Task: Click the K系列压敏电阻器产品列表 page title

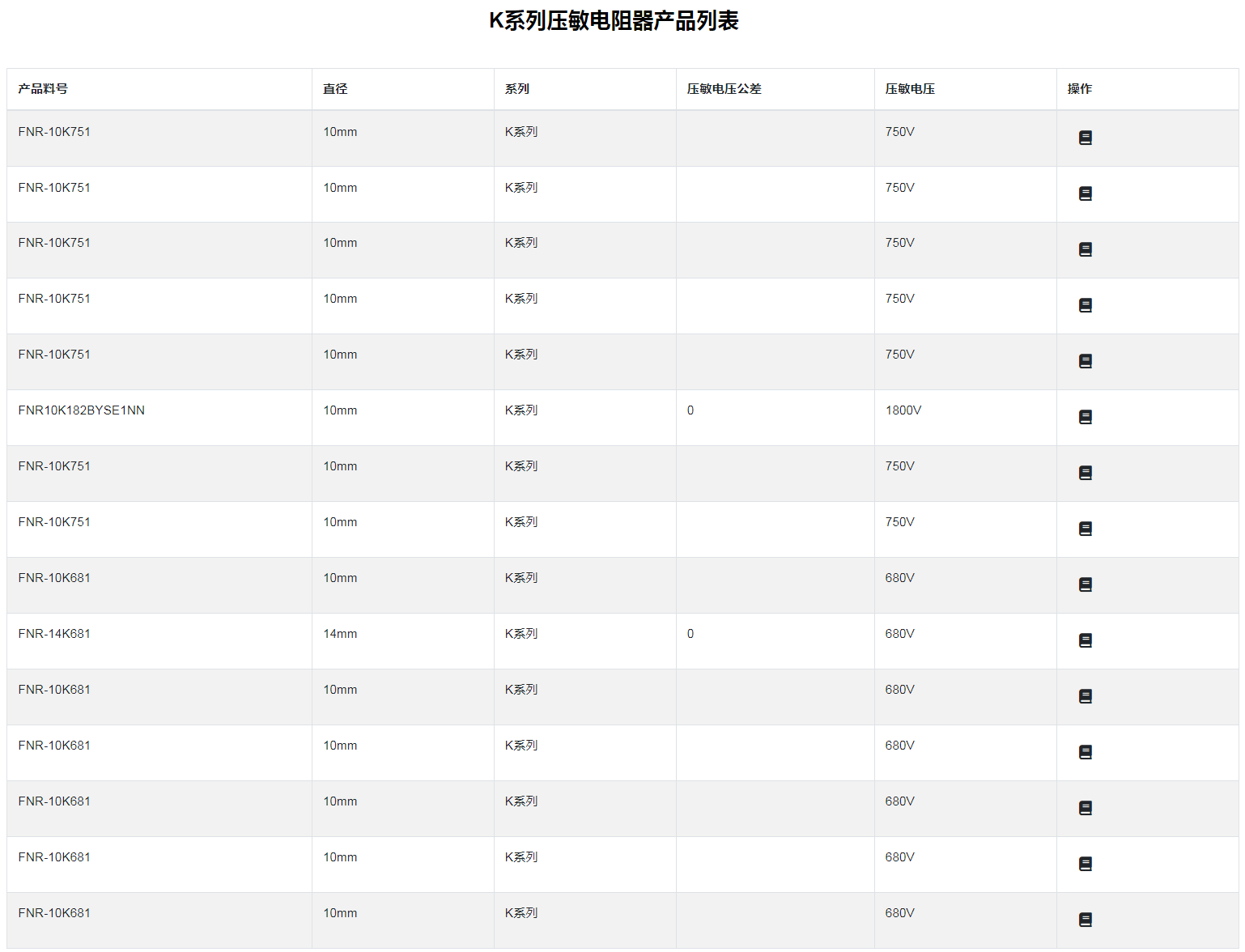Action: [x=614, y=21]
